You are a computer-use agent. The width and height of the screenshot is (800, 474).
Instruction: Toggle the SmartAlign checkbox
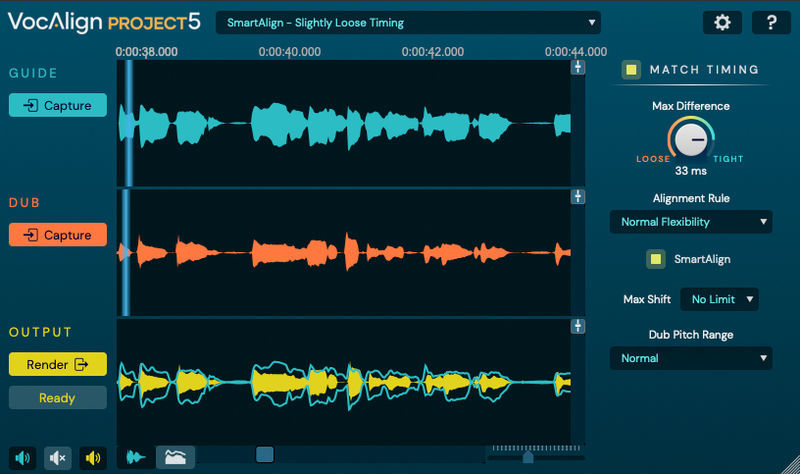[656, 259]
